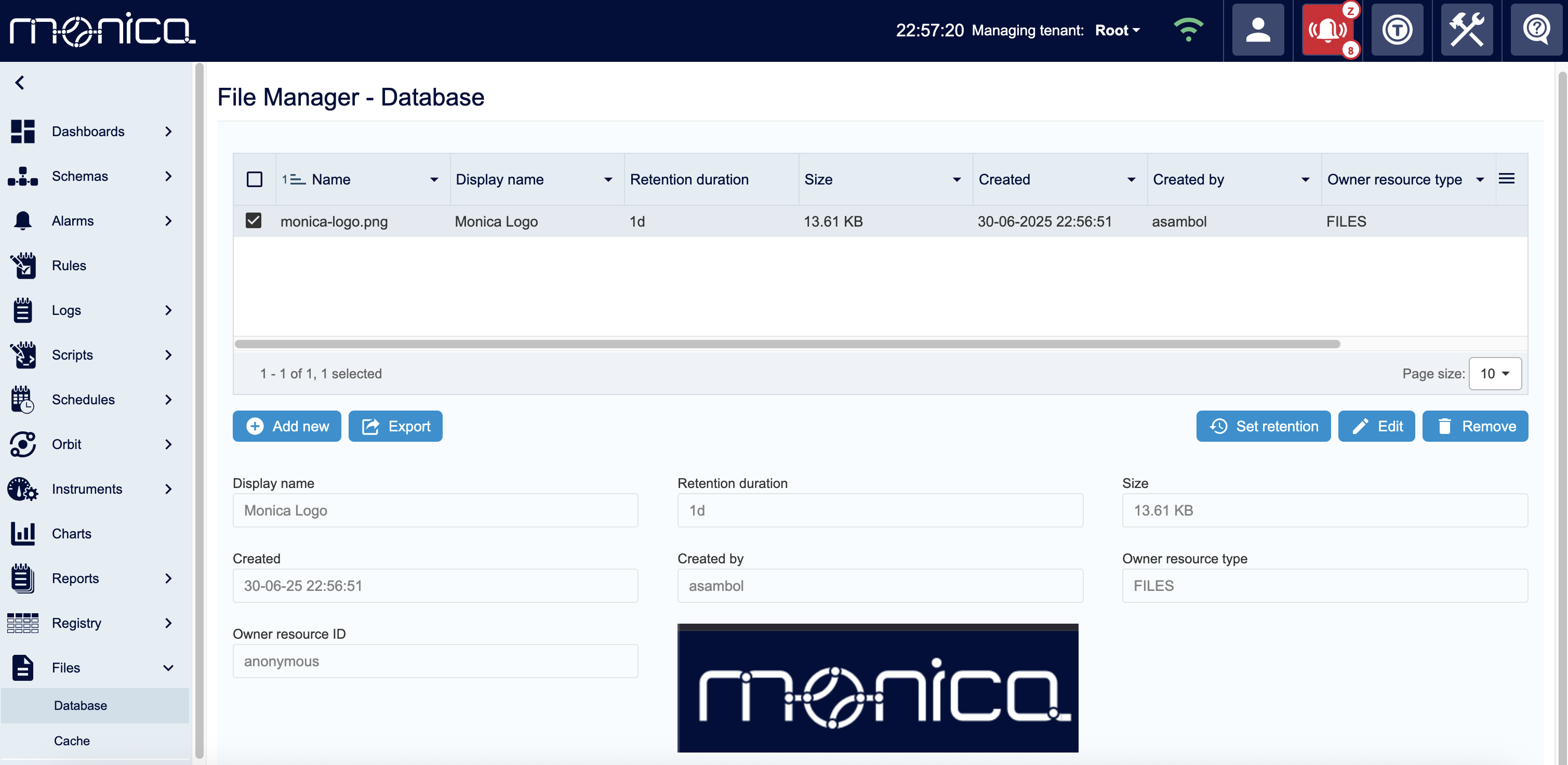Image resolution: width=1568 pixels, height=765 pixels.
Task: Click inside the Display name input field
Action: 435,510
